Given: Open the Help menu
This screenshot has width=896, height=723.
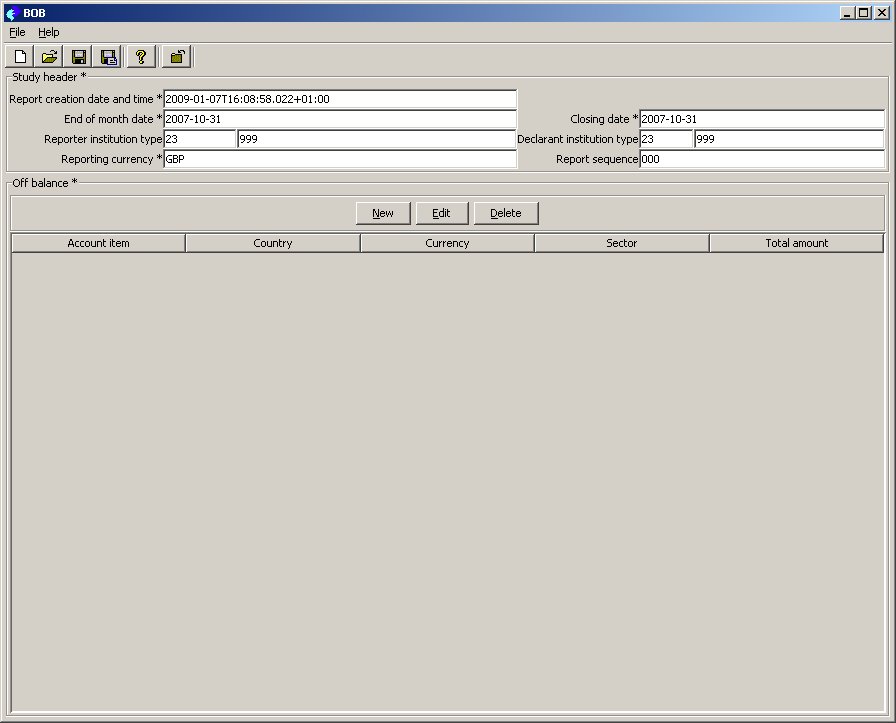Looking at the screenshot, I should click(49, 32).
